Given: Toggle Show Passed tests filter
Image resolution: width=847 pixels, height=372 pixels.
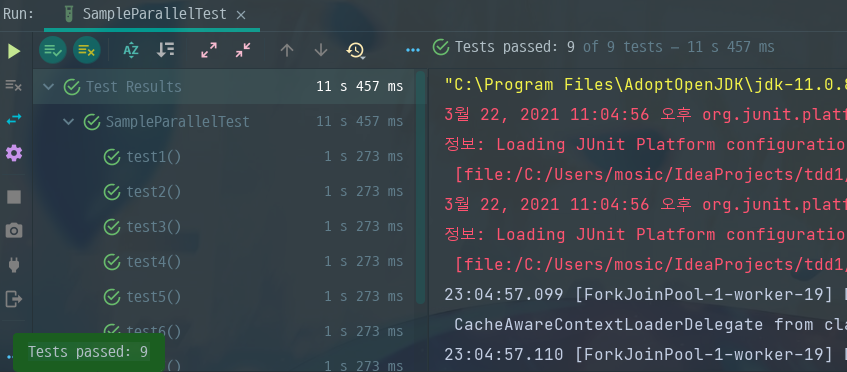Looking at the screenshot, I should [x=52, y=50].
